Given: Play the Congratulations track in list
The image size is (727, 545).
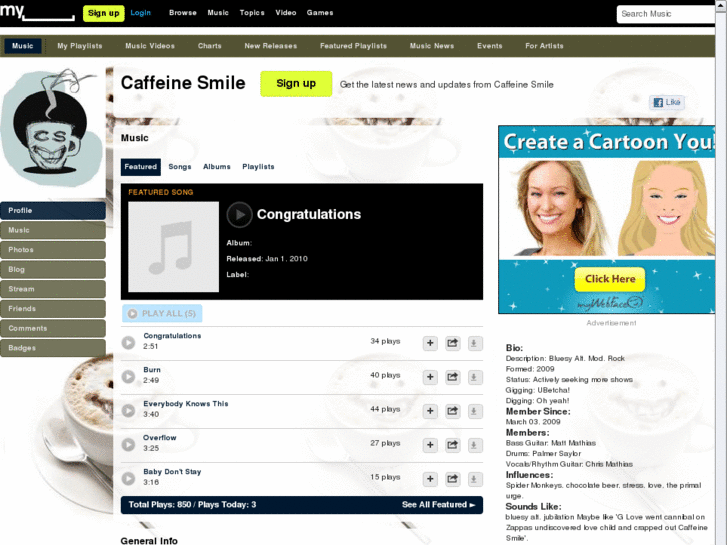Looking at the screenshot, I should coord(128,343).
